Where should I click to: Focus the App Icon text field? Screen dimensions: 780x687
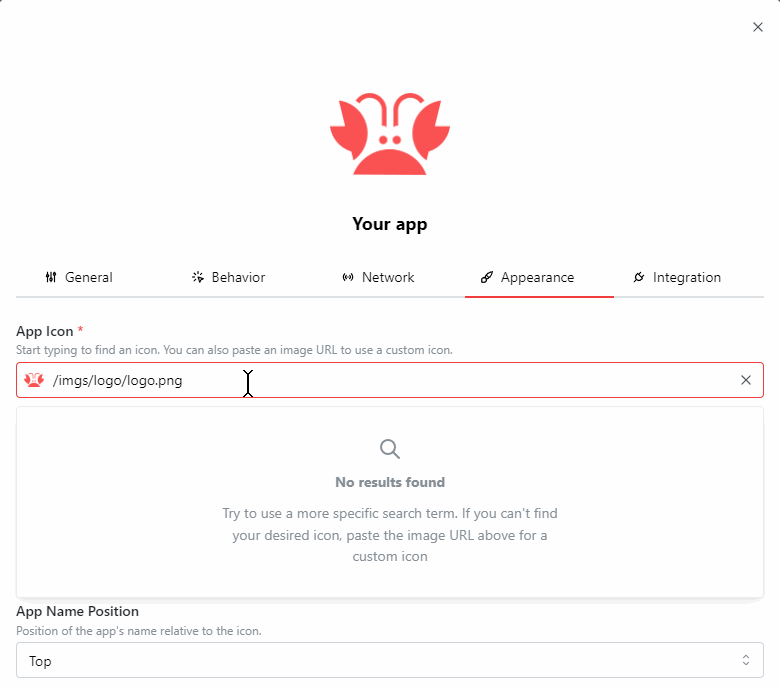[x=400, y=380]
